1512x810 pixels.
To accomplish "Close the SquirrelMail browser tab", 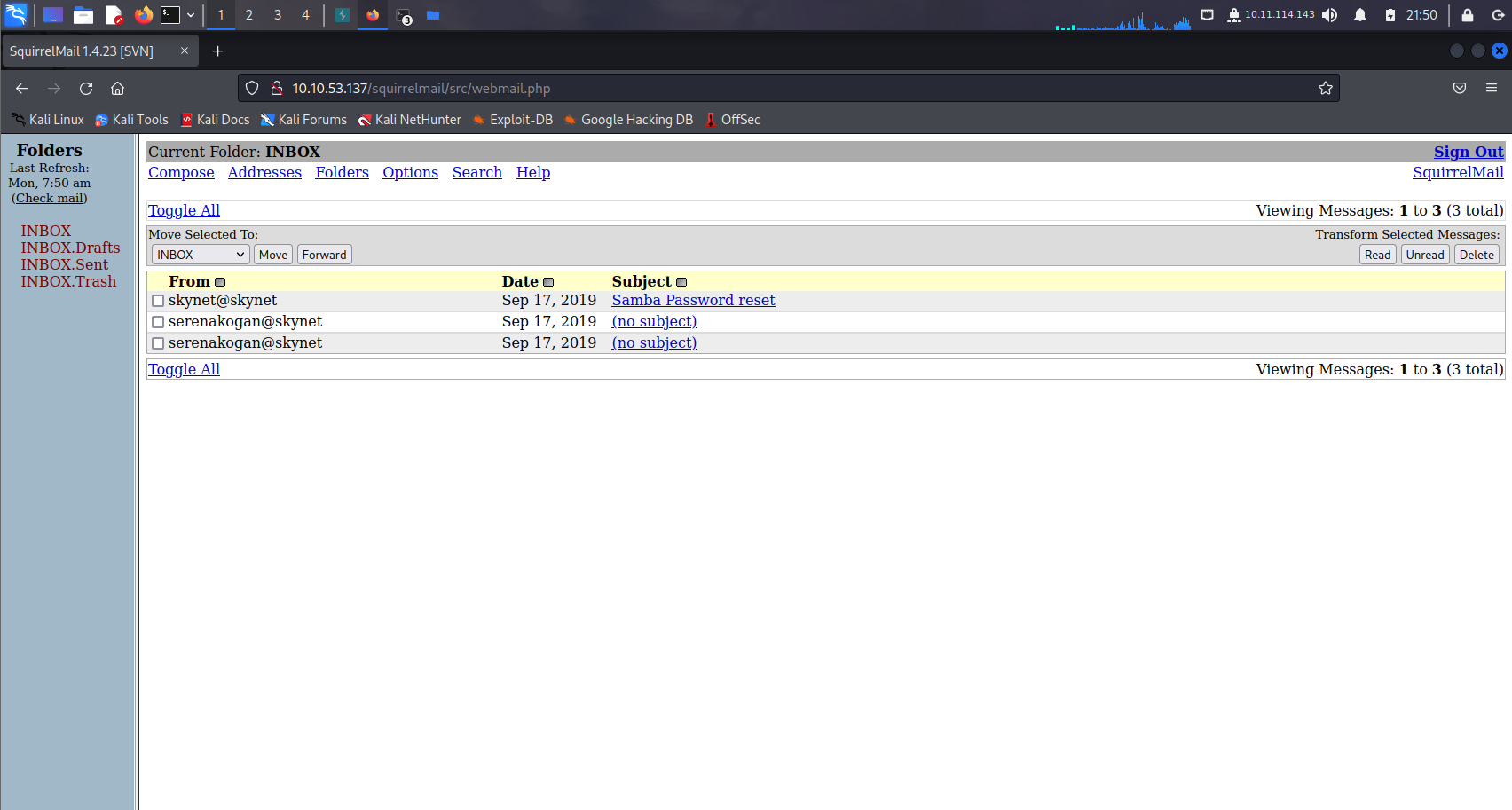I will [x=185, y=51].
